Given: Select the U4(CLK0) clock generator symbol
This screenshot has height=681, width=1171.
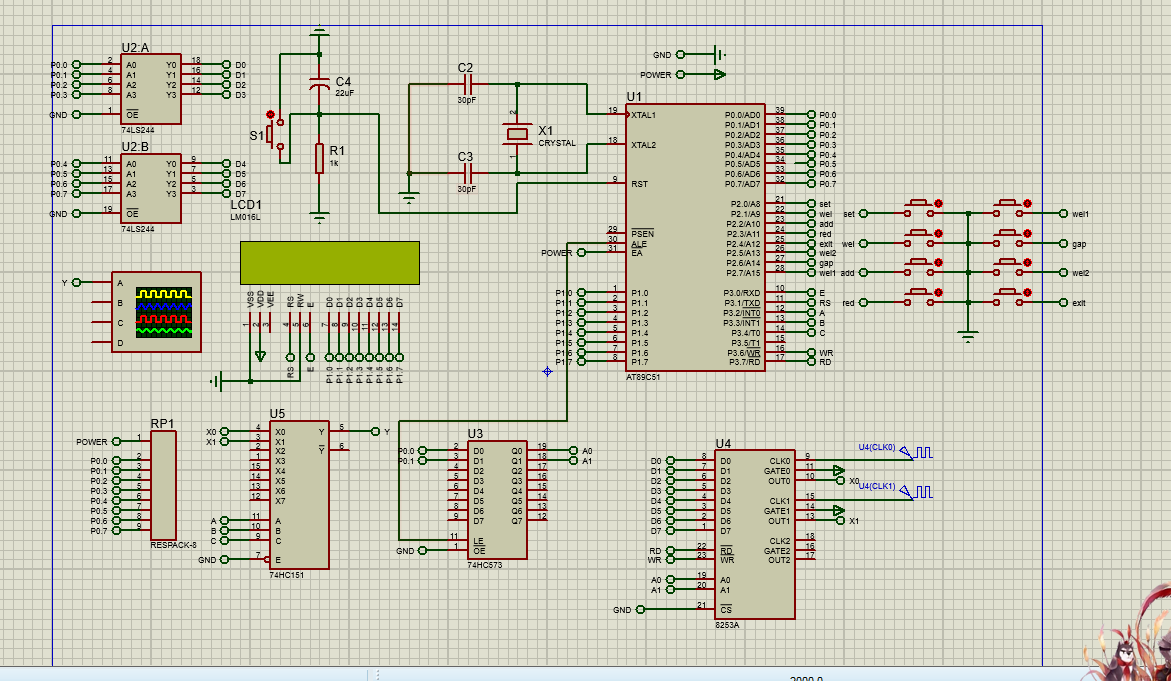Looking at the screenshot, I should pyautogui.click(x=915, y=453).
